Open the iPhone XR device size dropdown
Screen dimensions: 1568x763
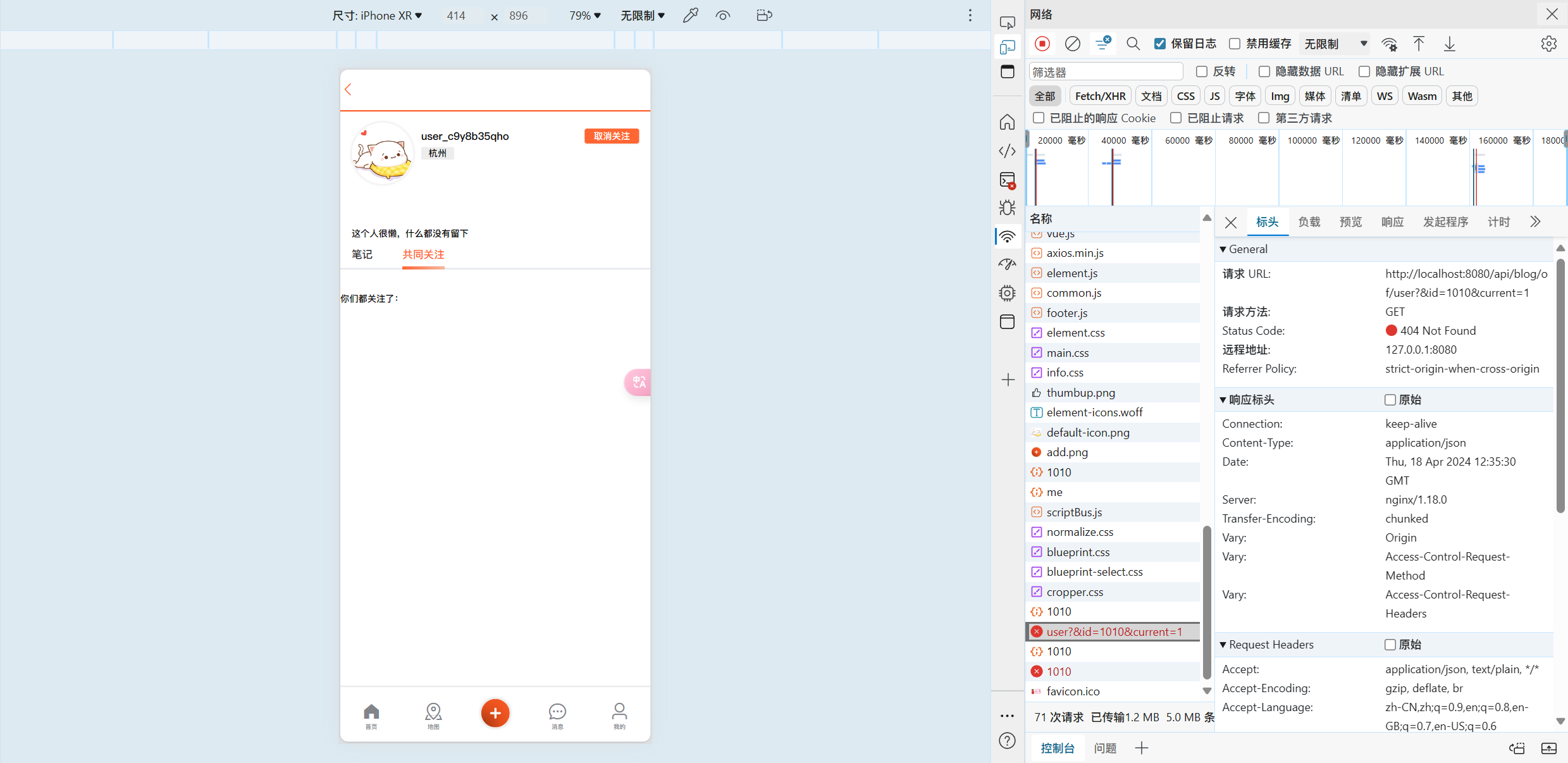point(378,15)
